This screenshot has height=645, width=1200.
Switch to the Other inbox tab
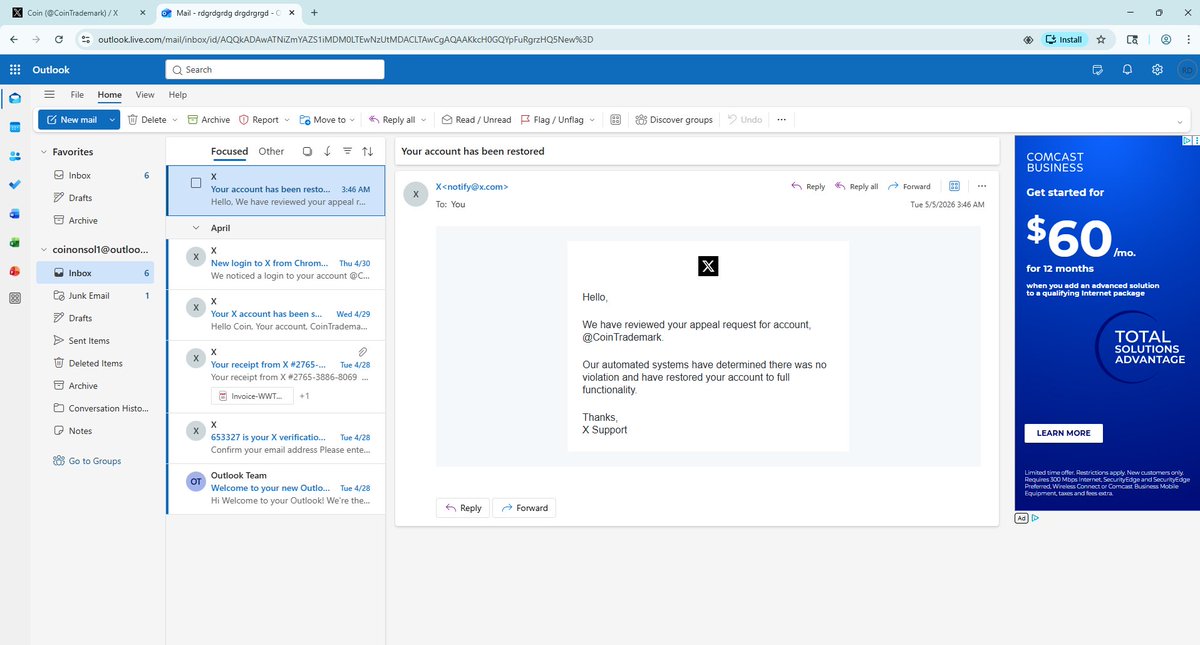[271, 152]
